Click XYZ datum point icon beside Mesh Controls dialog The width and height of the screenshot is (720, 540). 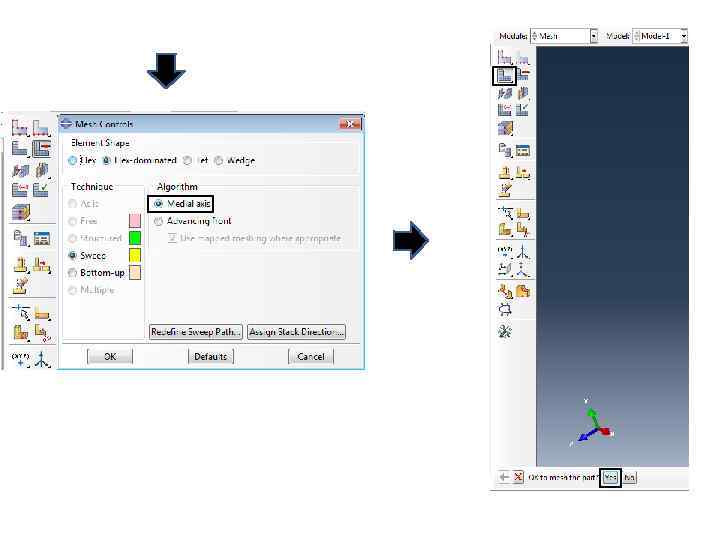[x=20, y=359]
